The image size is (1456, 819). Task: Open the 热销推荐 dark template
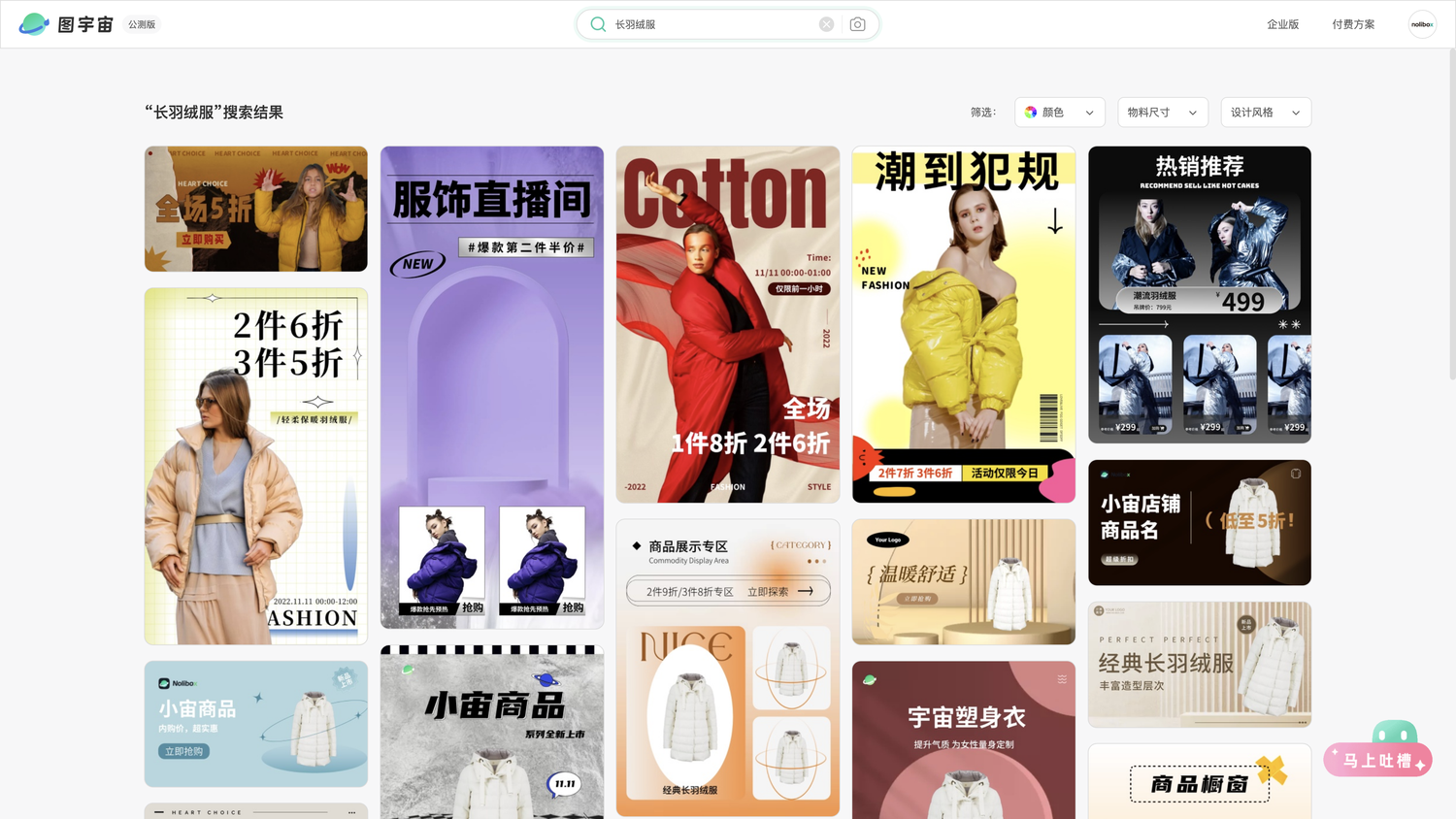(1200, 295)
